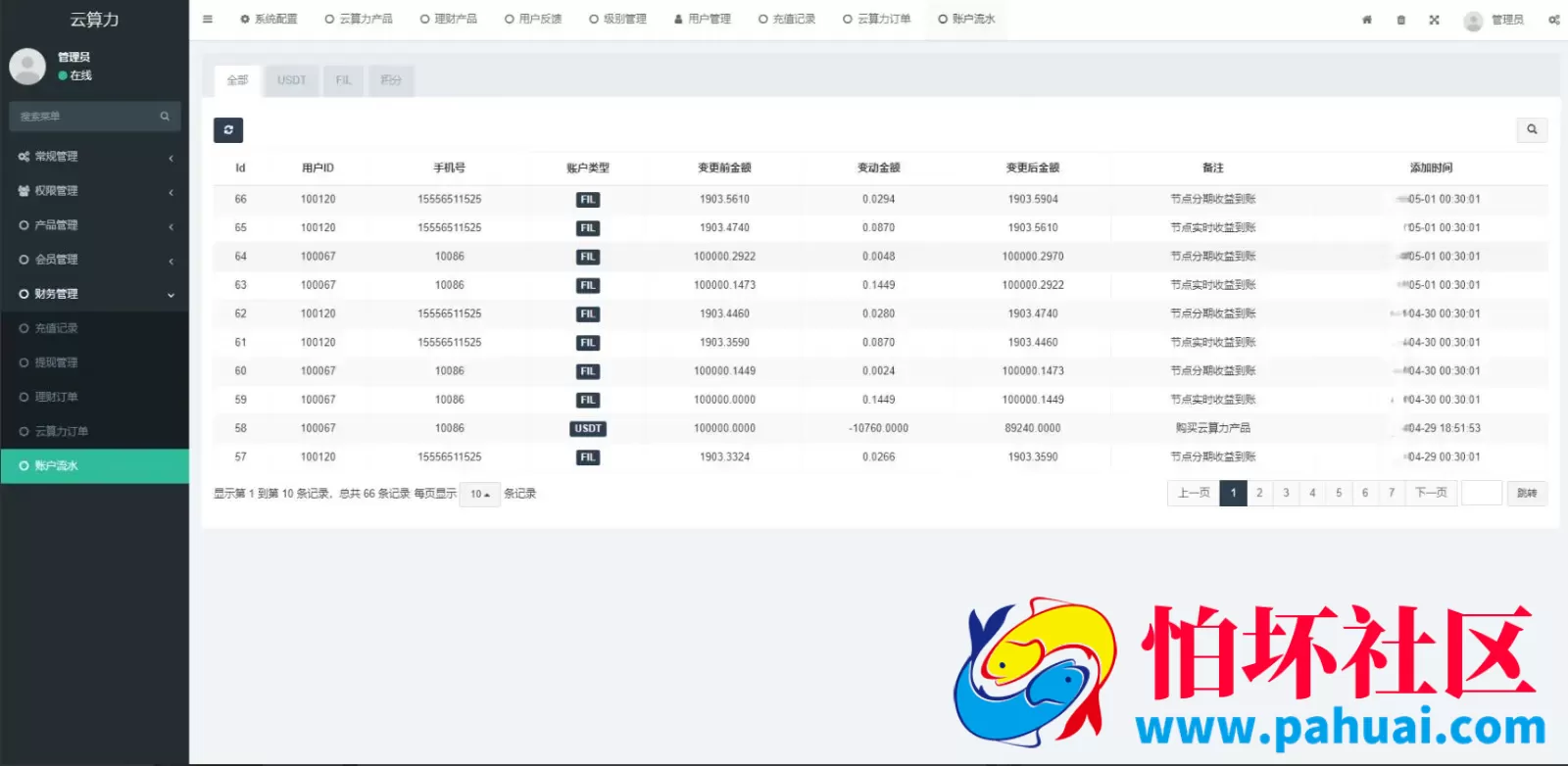Open 系统配置 top tab

tap(269, 20)
